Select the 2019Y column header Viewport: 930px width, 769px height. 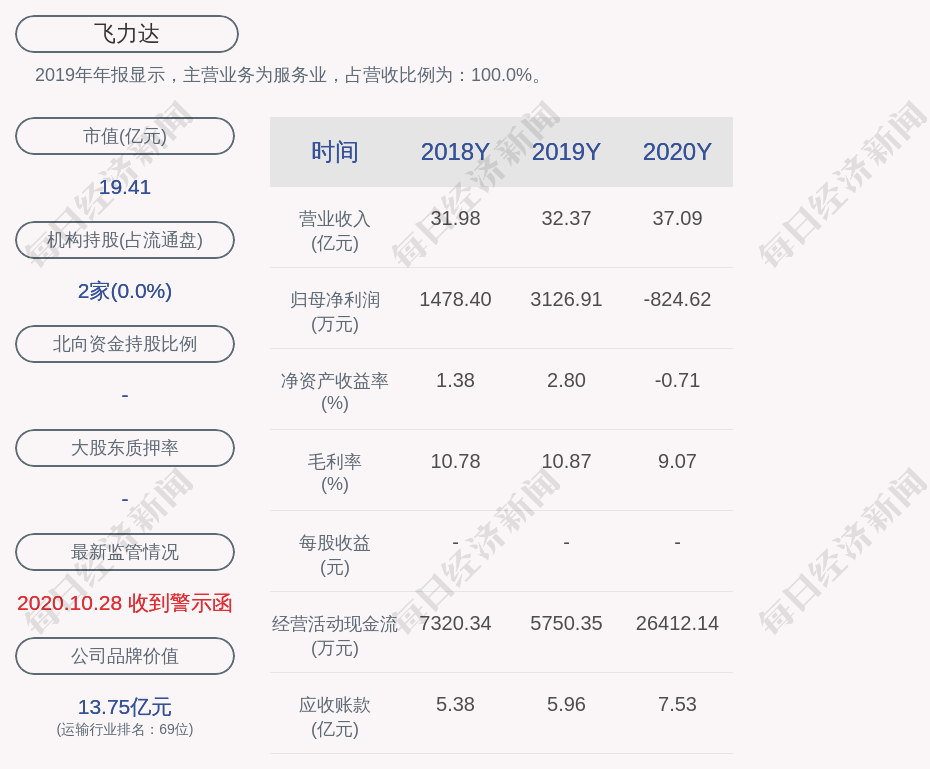click(566, 152)
